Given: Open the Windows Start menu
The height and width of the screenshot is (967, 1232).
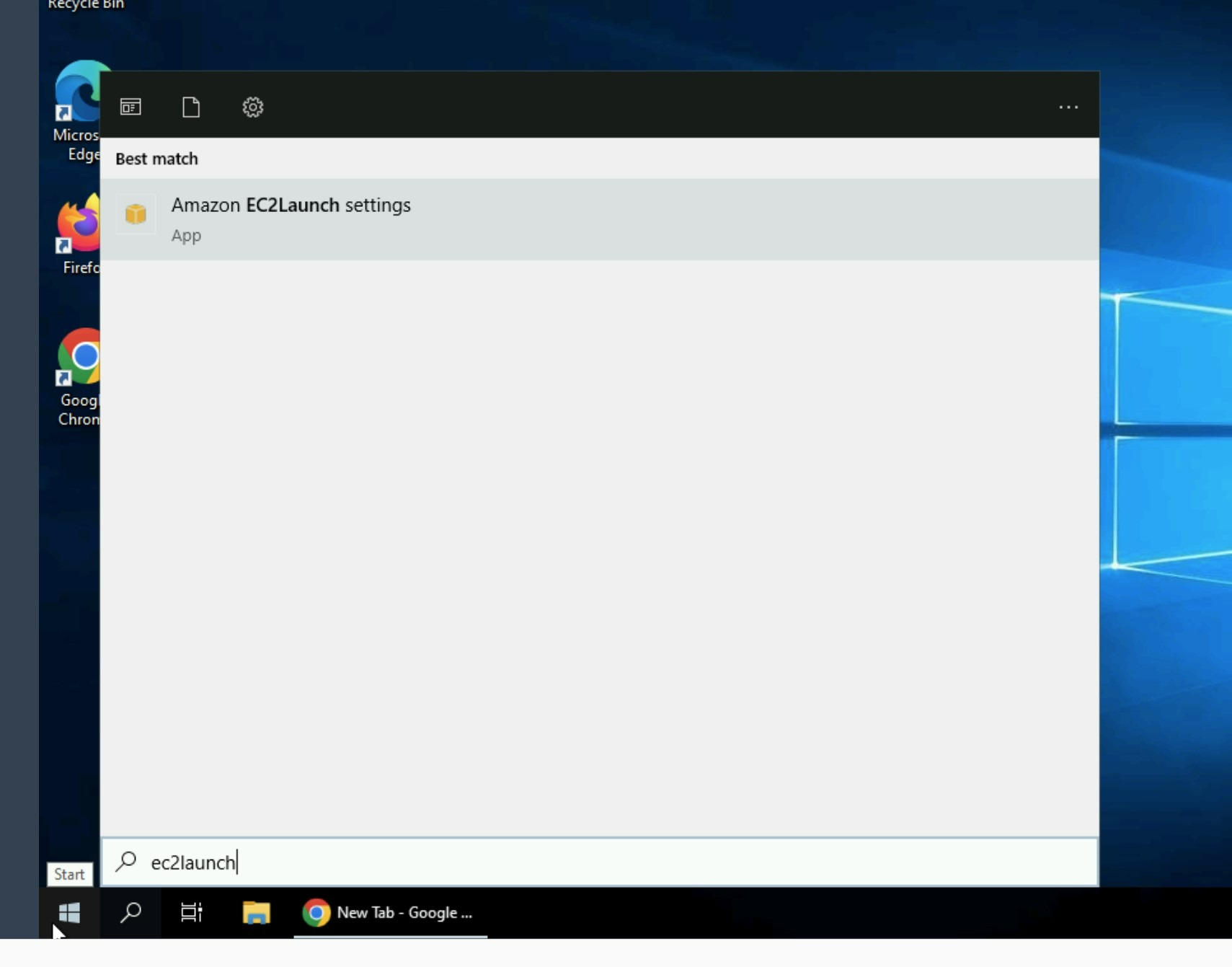Looking at the screenshot, I should (69, 913).
